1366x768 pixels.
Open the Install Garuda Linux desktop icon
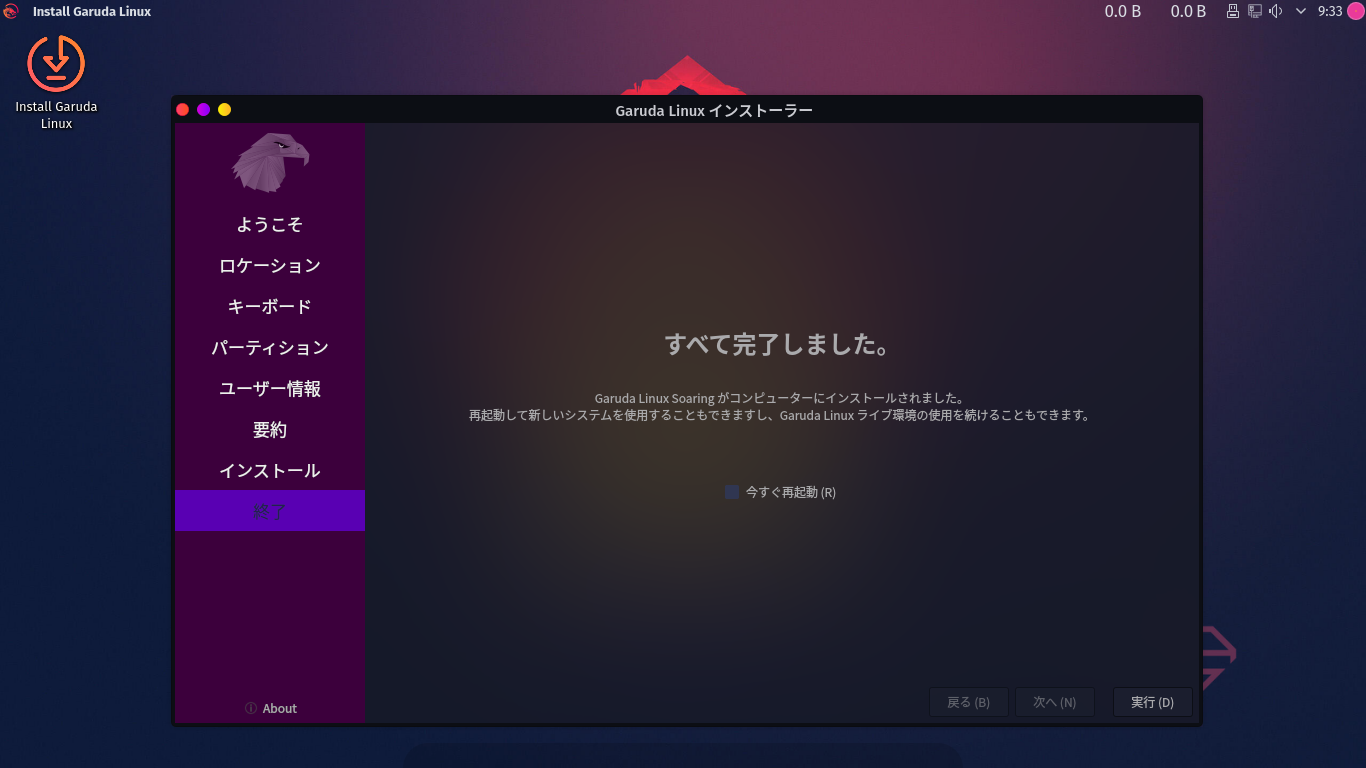pos(56,82)
